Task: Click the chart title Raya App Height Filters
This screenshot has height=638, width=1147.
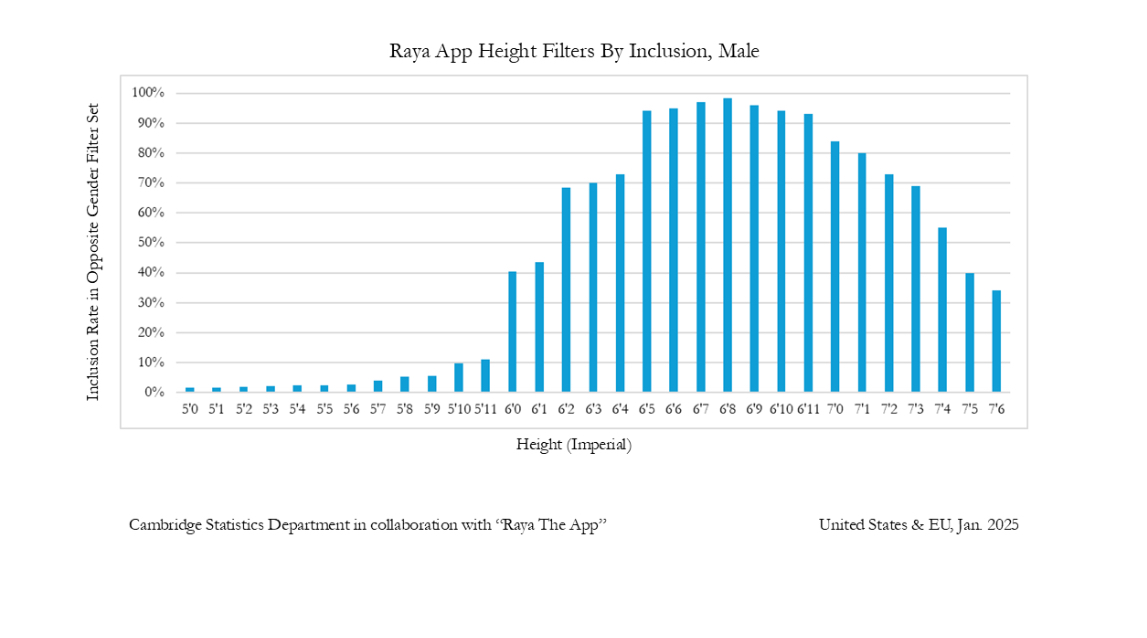Action: click(574, 51)
